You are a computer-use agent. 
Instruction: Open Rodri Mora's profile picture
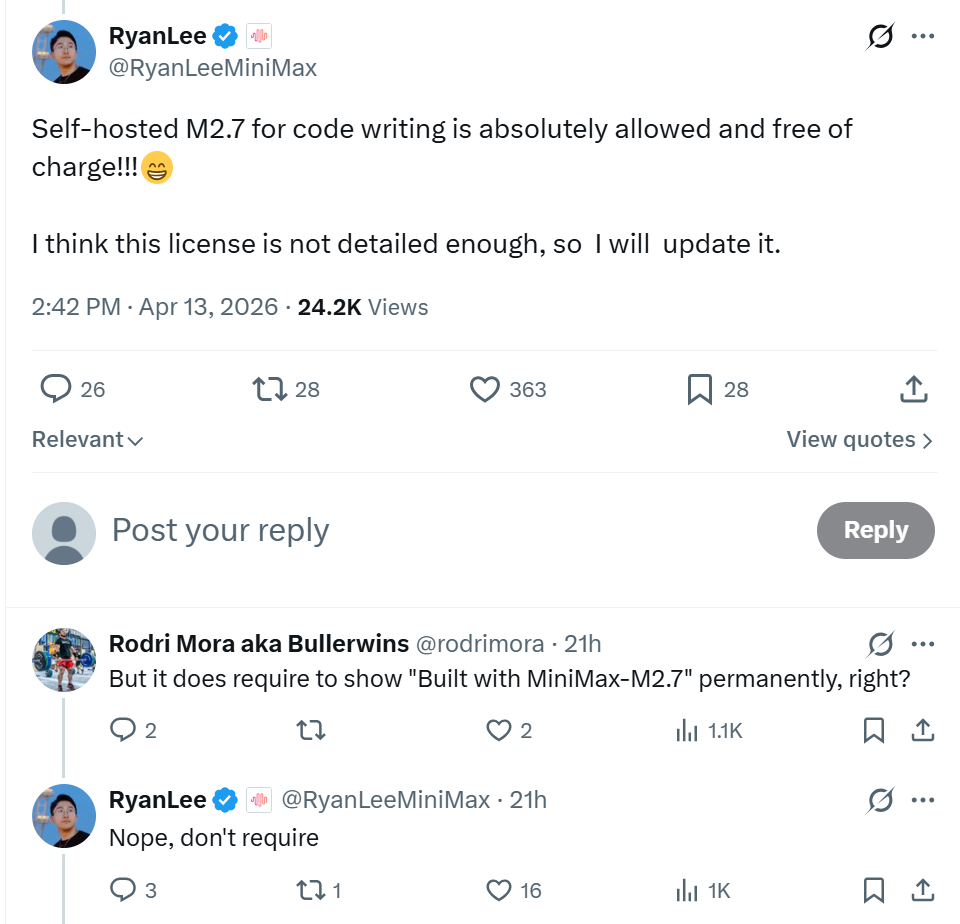[64, 660]
